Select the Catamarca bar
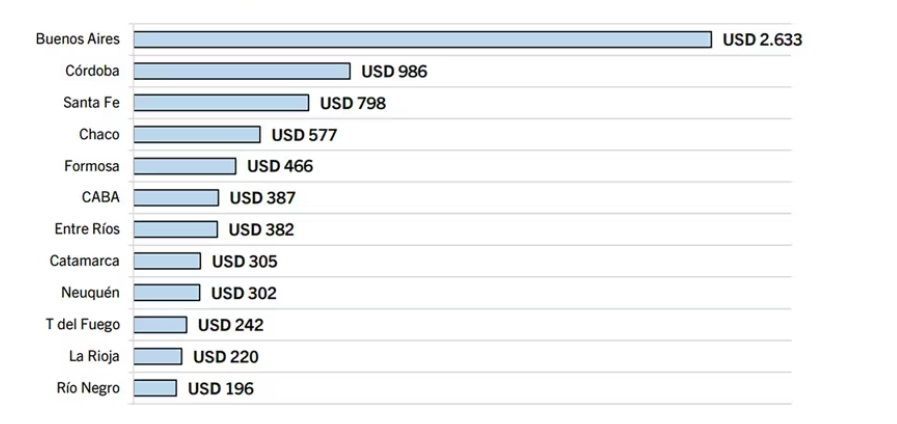Image resolution: width=897 pixels, height=424 pixels. pyautogui.click(x=167, y=261)
